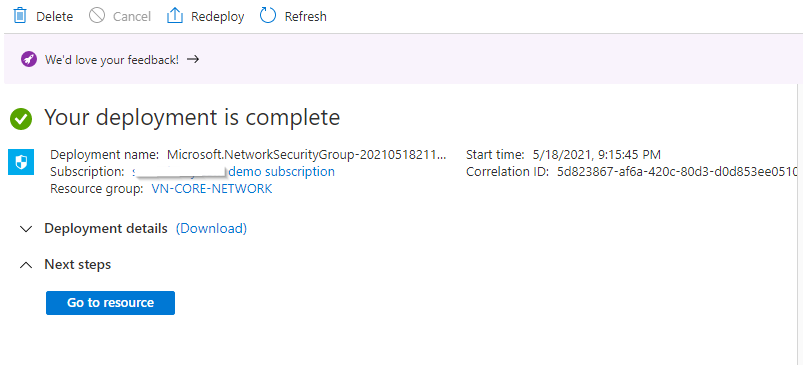The image size is (803, 365).
Task: Open the VN-CORE-NETWORK resource group link
Action: 212,189
